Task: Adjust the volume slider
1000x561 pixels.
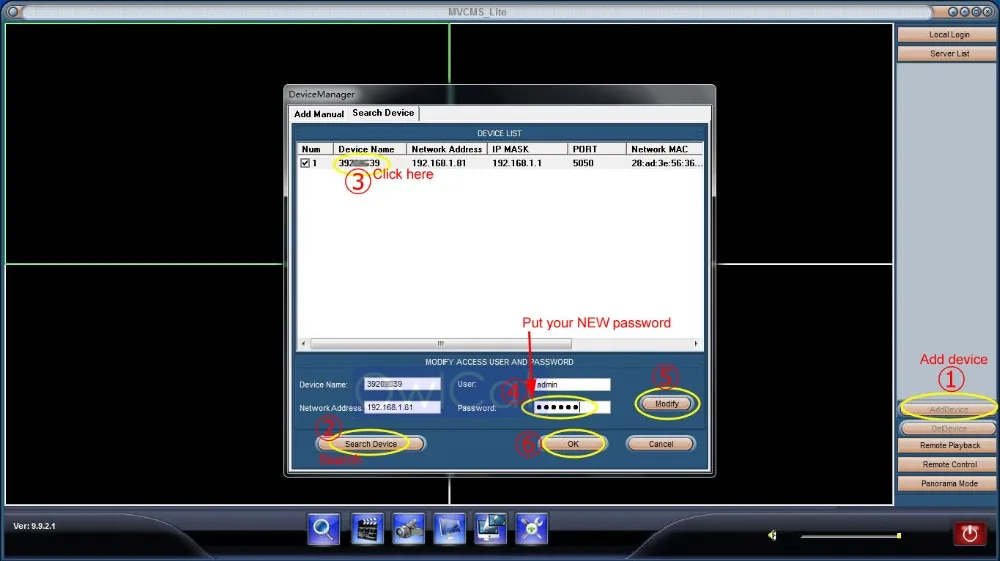Action: [851, 536]
